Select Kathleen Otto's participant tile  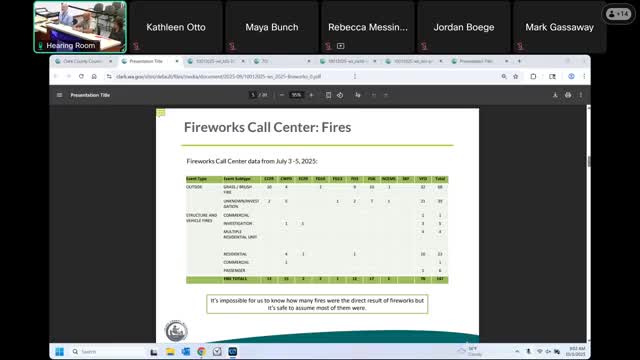[x=176, y=27]
